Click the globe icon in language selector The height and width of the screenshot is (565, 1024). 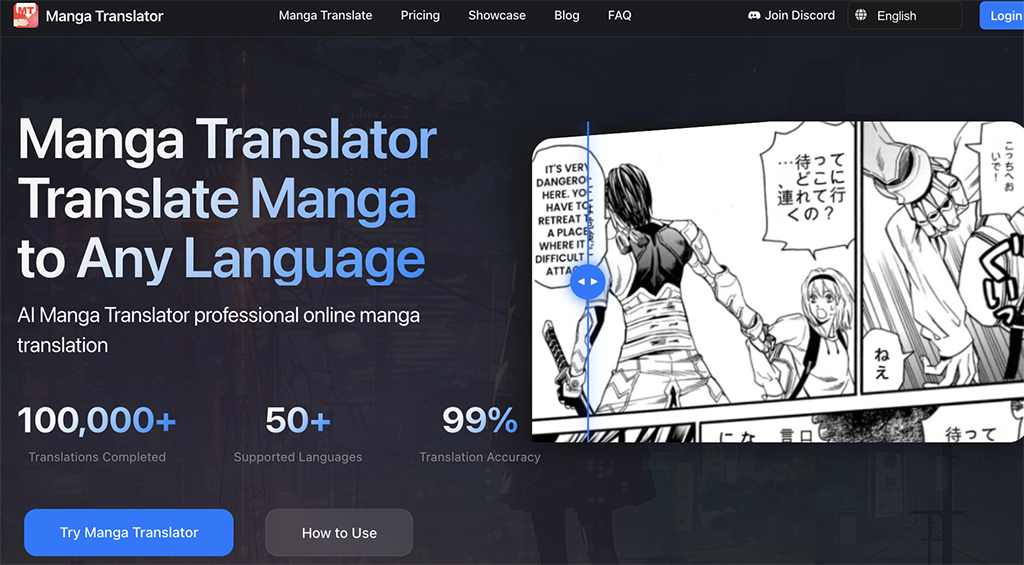(x=861, y=15)
